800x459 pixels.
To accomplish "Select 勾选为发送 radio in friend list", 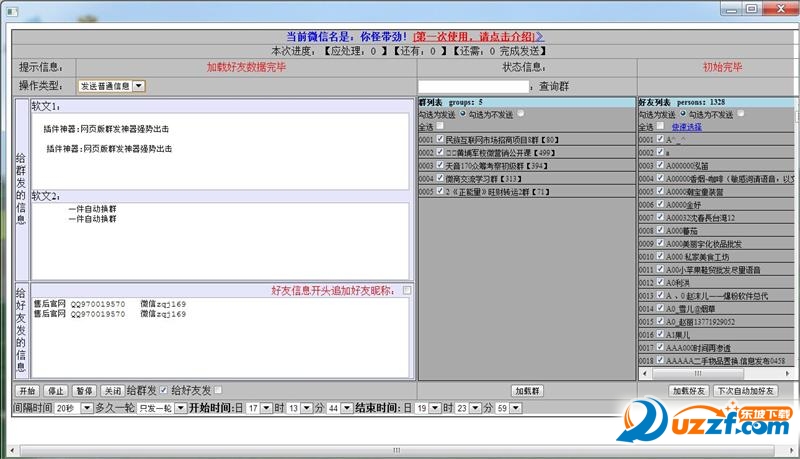I will click(683, 114).
